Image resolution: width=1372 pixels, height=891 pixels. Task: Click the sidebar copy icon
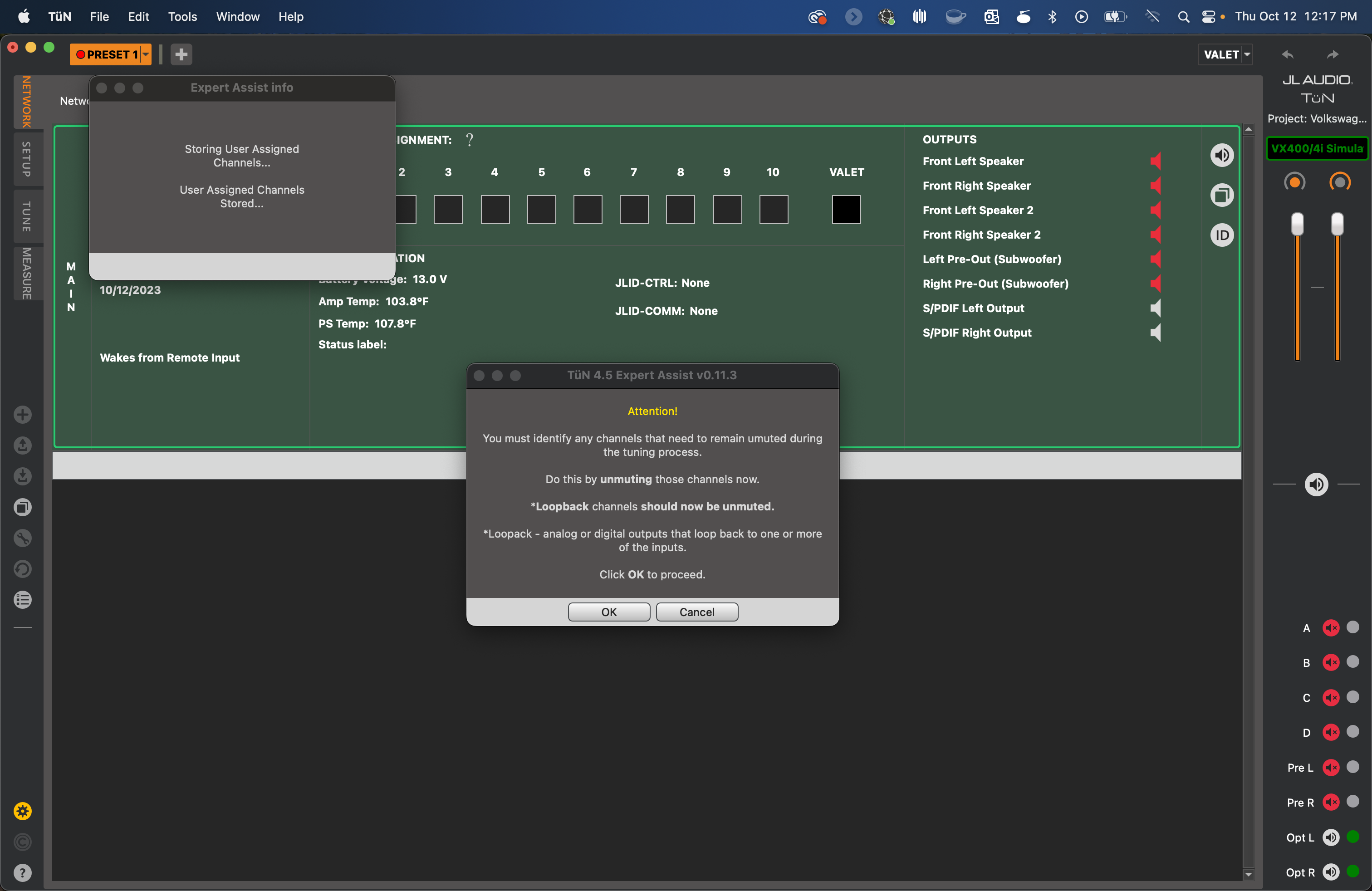point(23,507)
